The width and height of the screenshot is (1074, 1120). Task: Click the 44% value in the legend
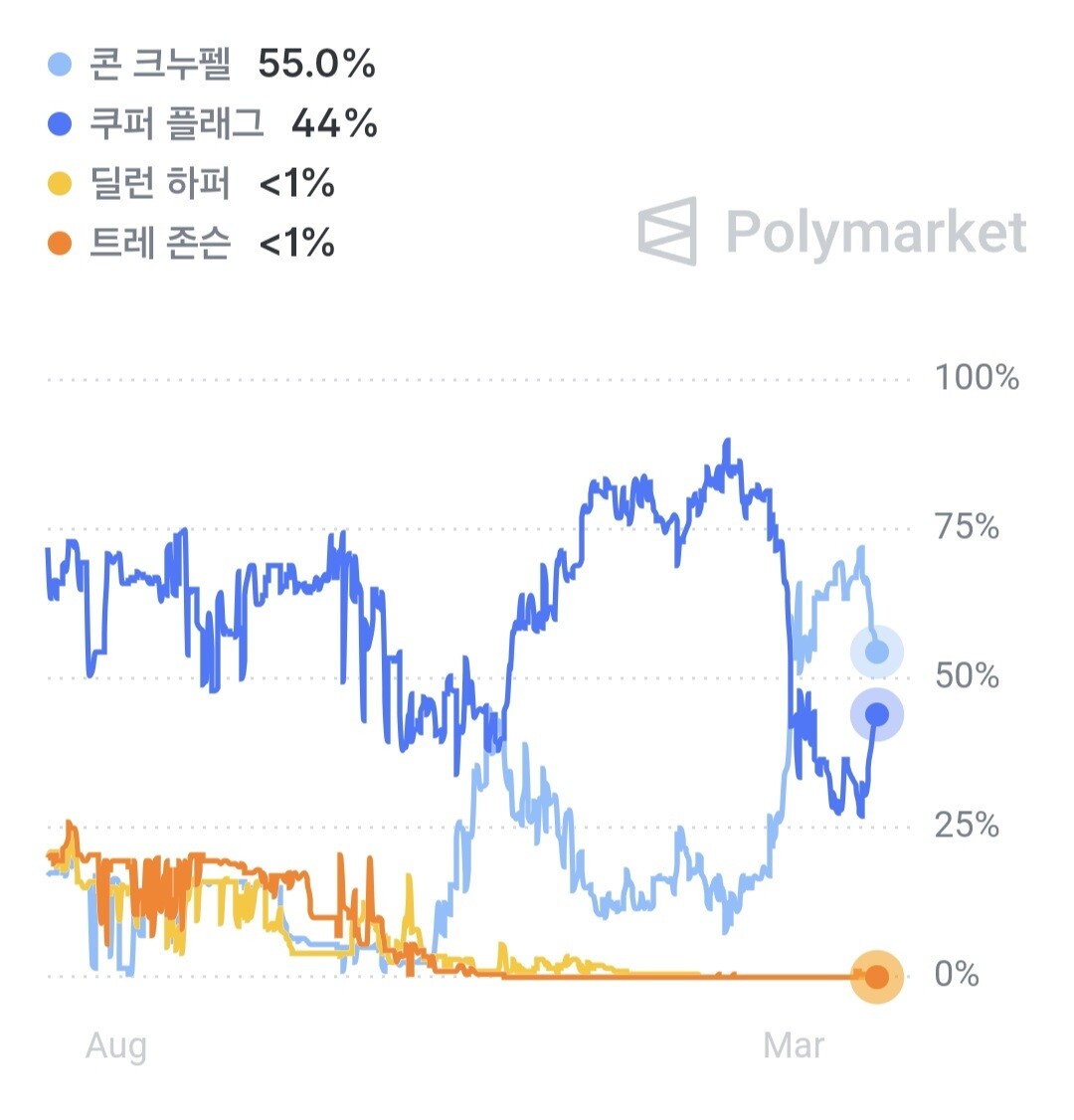[x=334, y=123]
